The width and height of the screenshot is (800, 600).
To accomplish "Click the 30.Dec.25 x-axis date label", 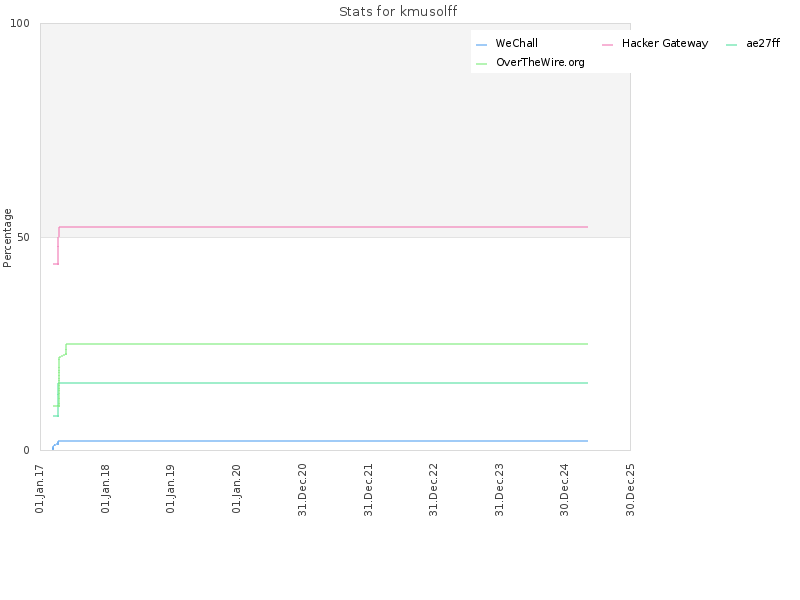I will (x=630, y=490).
